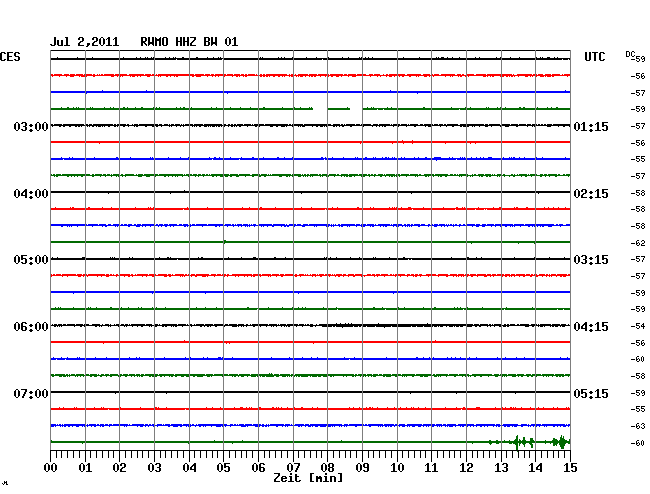Click the UTC time label "04:15"
Viewport: 650px width, 494px height.
click(x=591, y=327)
